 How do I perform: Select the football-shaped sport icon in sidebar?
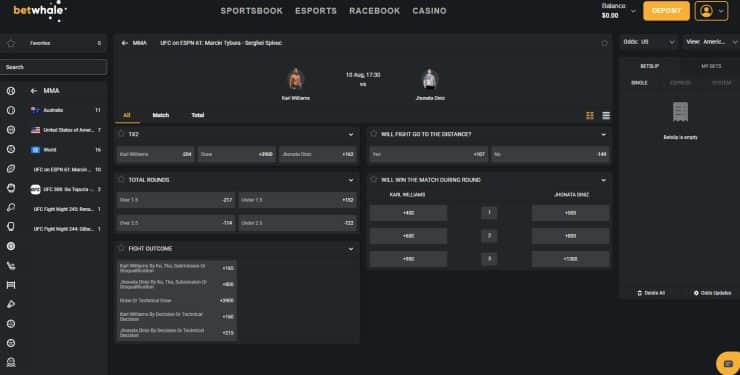tap(11, 169)
